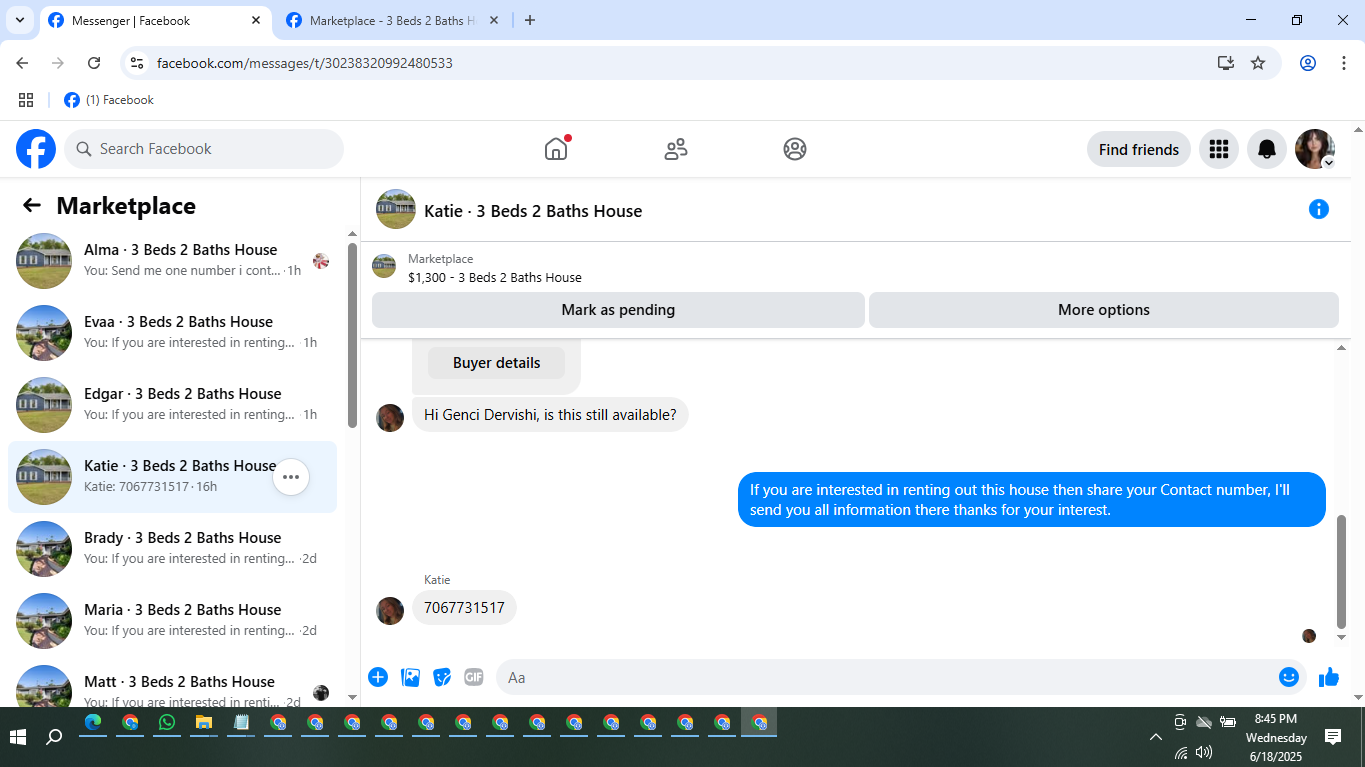Open the emoji picker in message box
The image size is (1365, 767).
pyautogui.click(x=1289, y=677)
